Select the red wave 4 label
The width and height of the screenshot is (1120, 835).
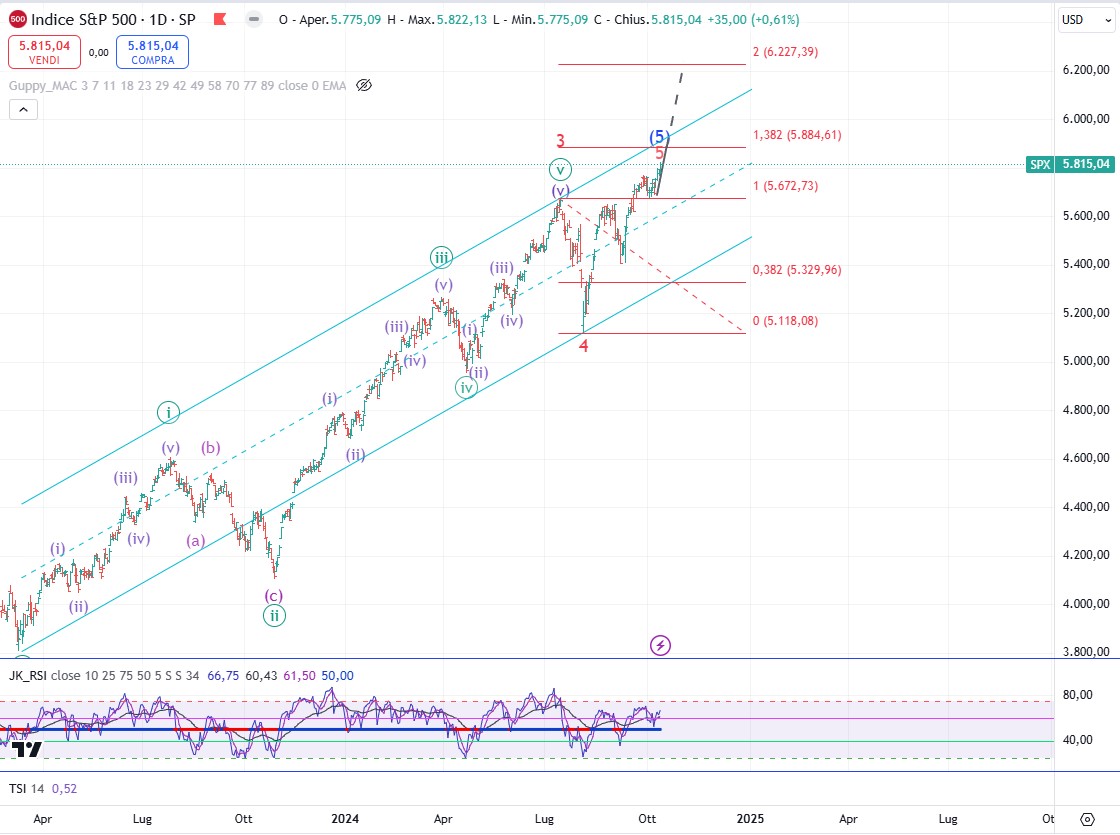584,346
